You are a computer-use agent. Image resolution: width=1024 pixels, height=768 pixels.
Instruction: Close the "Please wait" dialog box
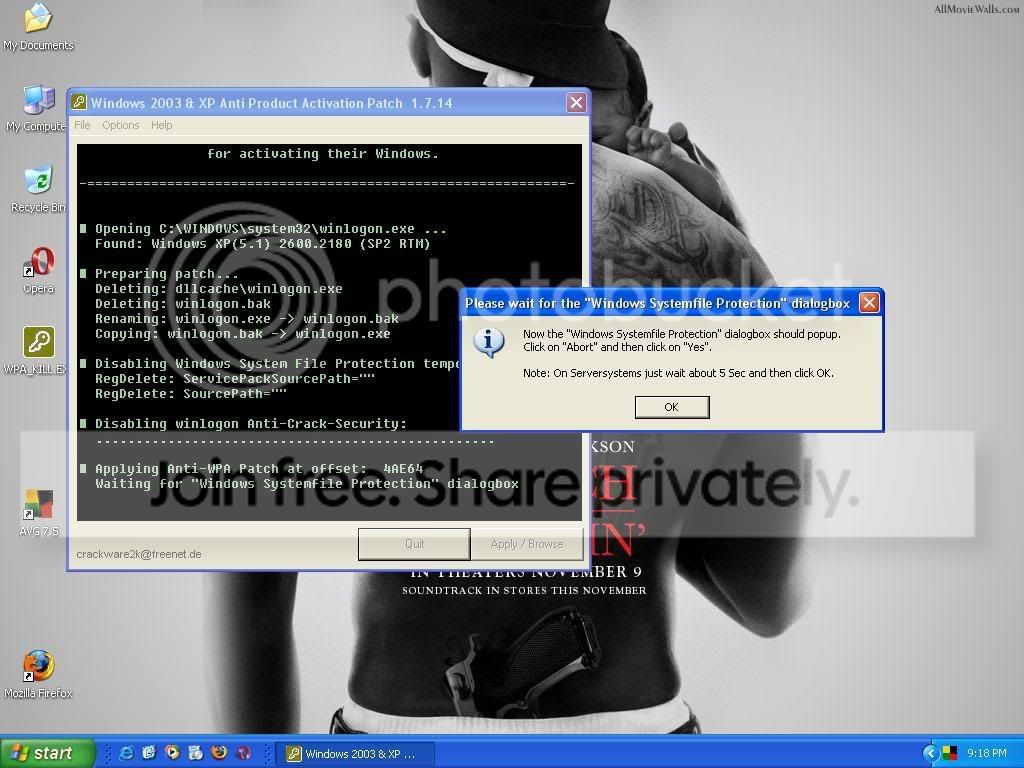869,303
